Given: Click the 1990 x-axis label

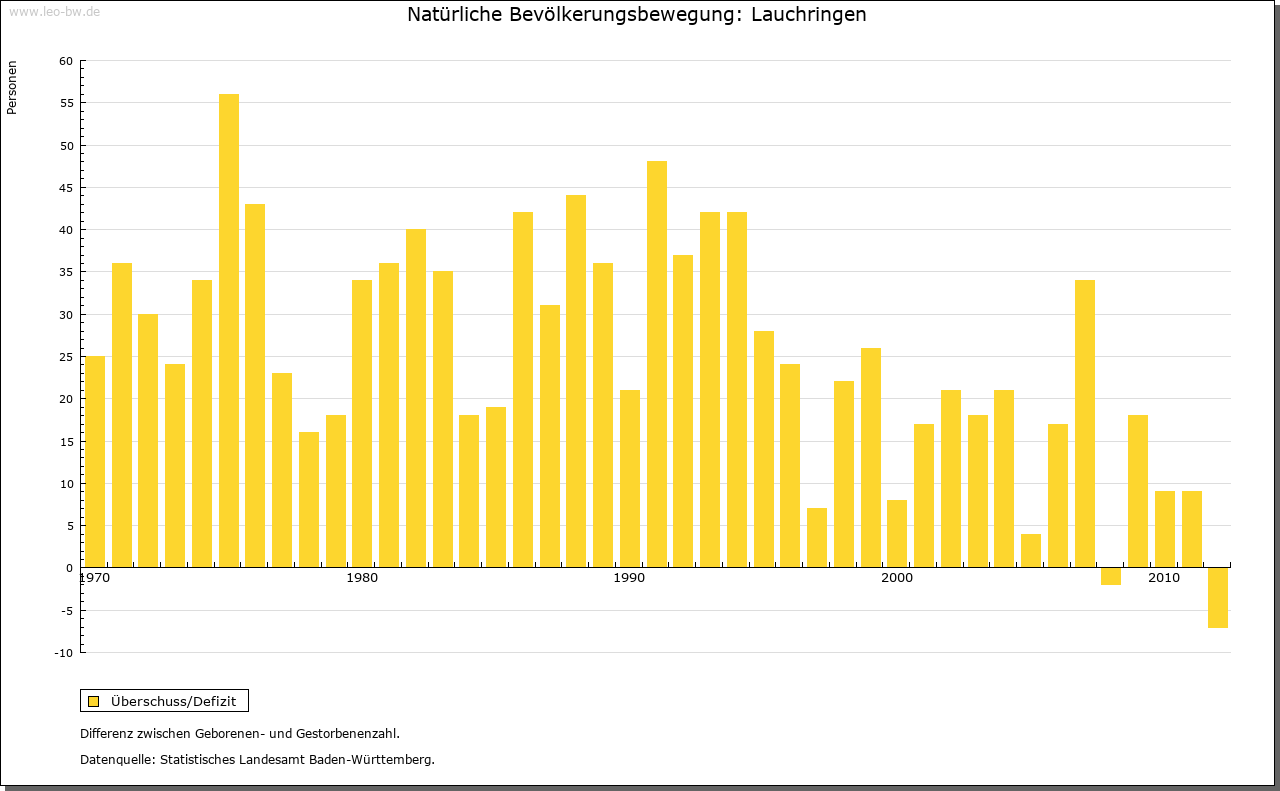Looking at the screenshot, I should 629,578.
